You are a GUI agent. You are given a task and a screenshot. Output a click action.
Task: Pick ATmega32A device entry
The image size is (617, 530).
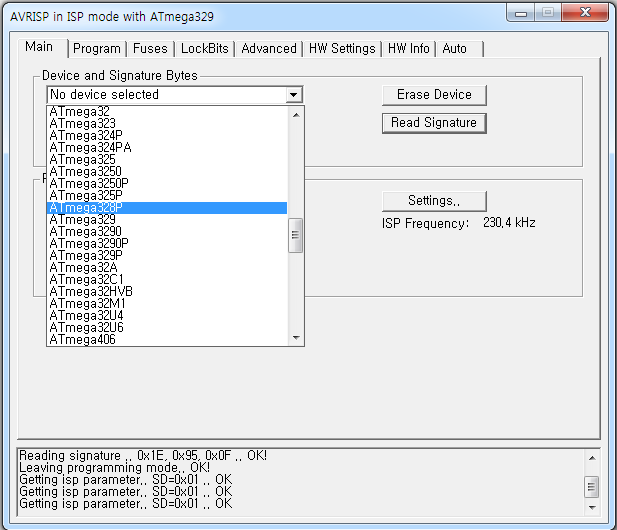pos(167,268)
